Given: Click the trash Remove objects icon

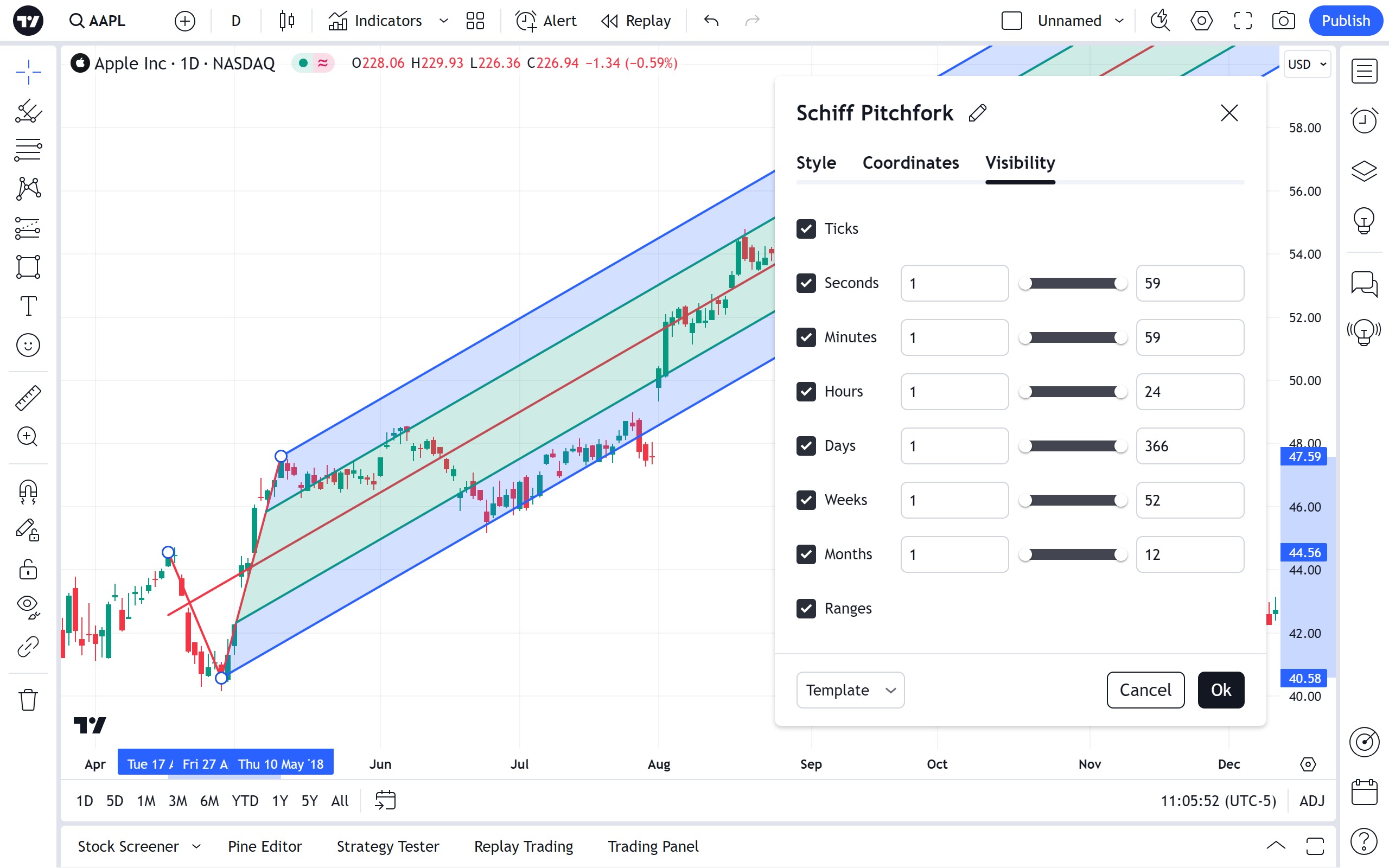Looking at the screenshot, I should pos(28,700).
